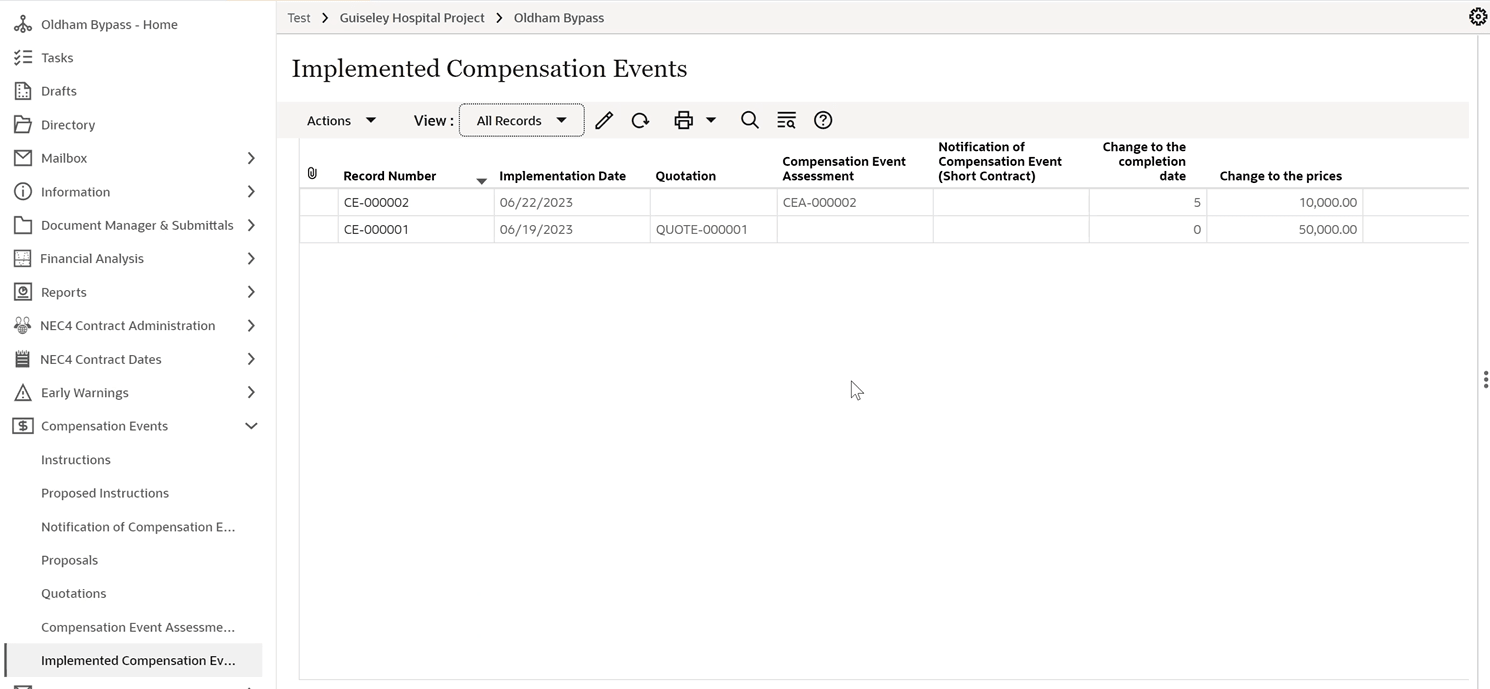Image resolution: width=1490 pixels, height=689 pixels.
Task: Expand the Reports sidebar section
Action: pyautogui.click(x=251, y=291)
